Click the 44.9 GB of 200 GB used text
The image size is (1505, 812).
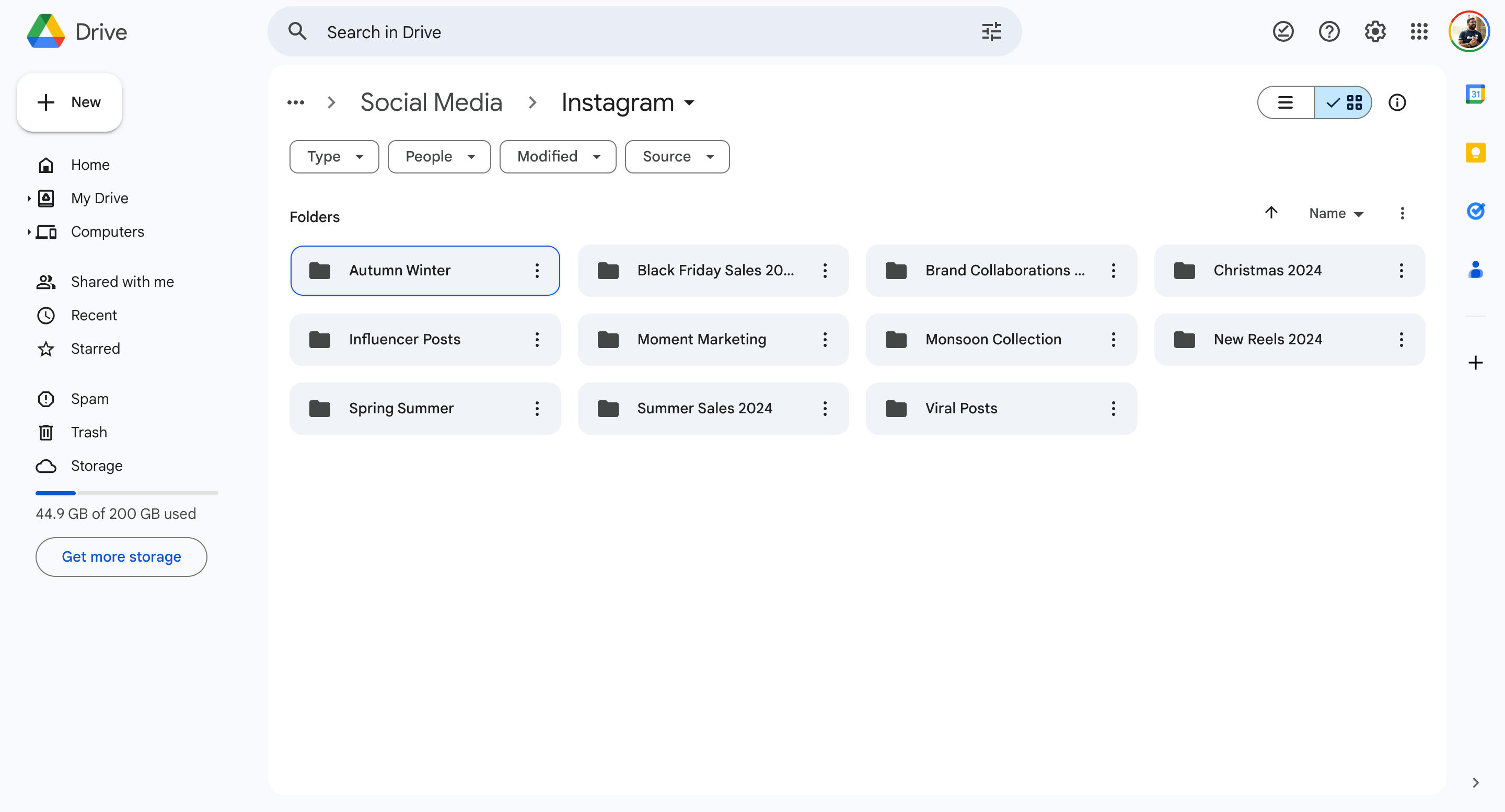[115, 514]
